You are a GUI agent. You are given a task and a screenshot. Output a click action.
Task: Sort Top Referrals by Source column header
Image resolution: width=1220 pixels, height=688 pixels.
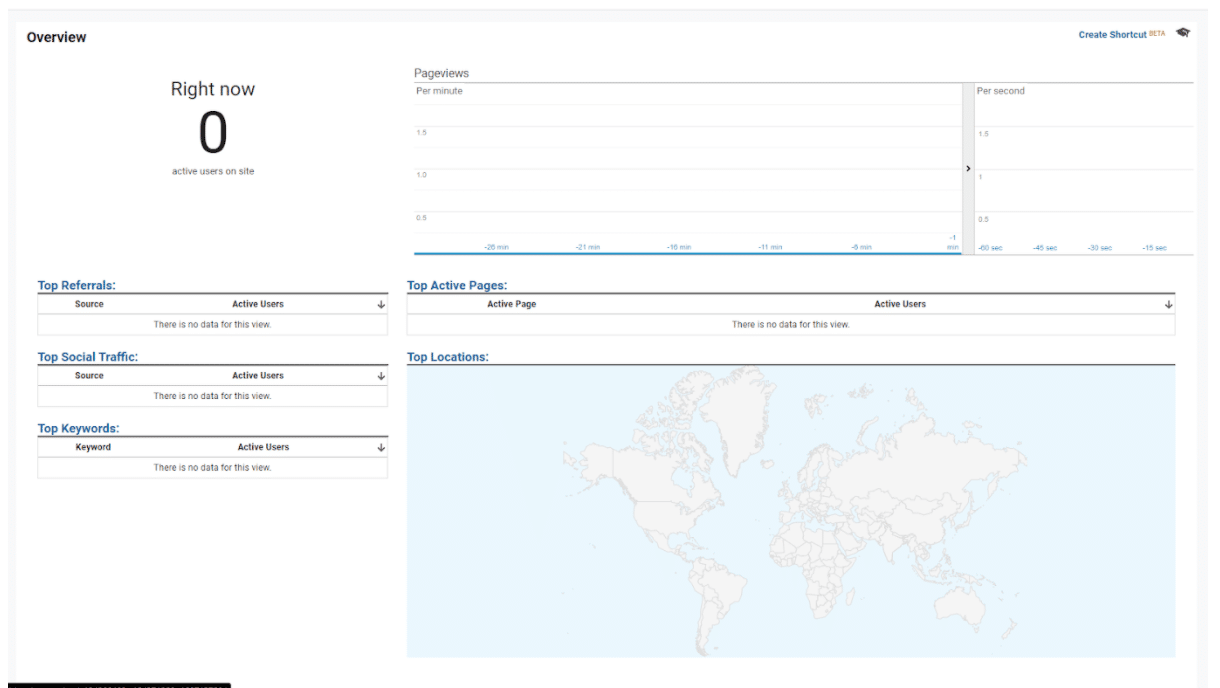[89, 304]
